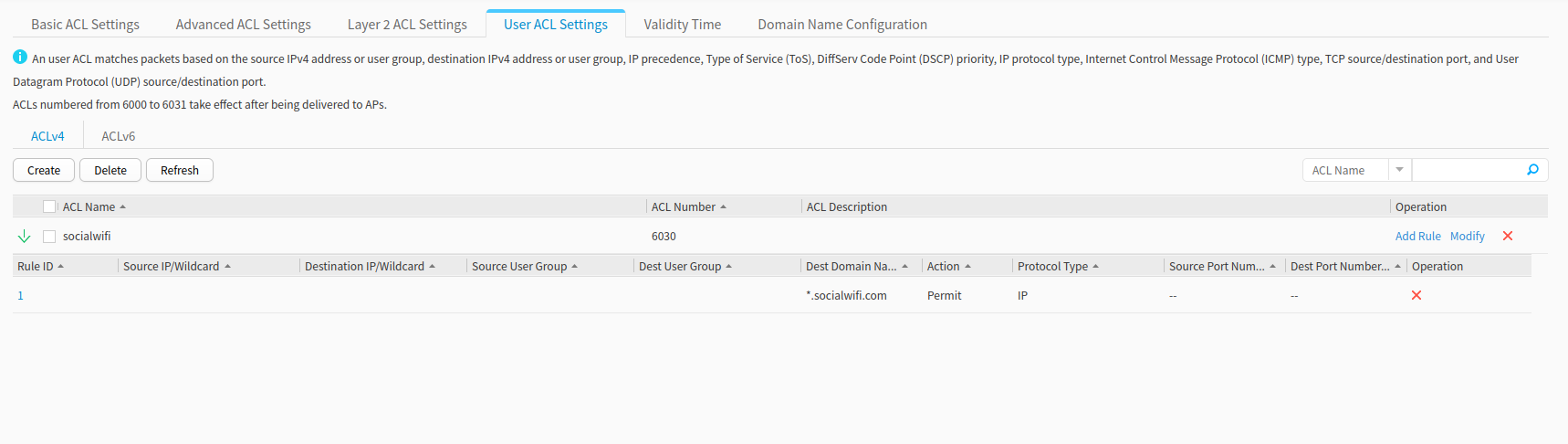Open the ACL Name filter dropdown

(x=1399, y=170)
